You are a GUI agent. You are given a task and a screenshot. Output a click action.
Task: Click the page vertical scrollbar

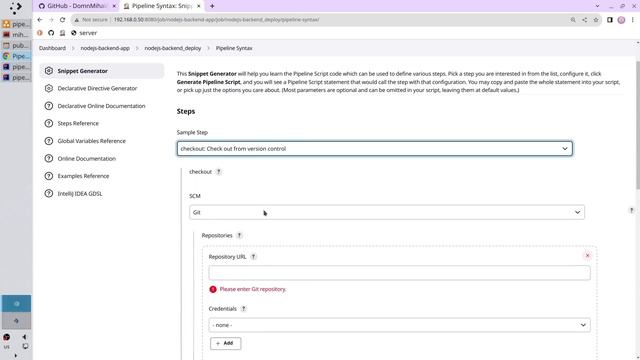pos(638,125)
